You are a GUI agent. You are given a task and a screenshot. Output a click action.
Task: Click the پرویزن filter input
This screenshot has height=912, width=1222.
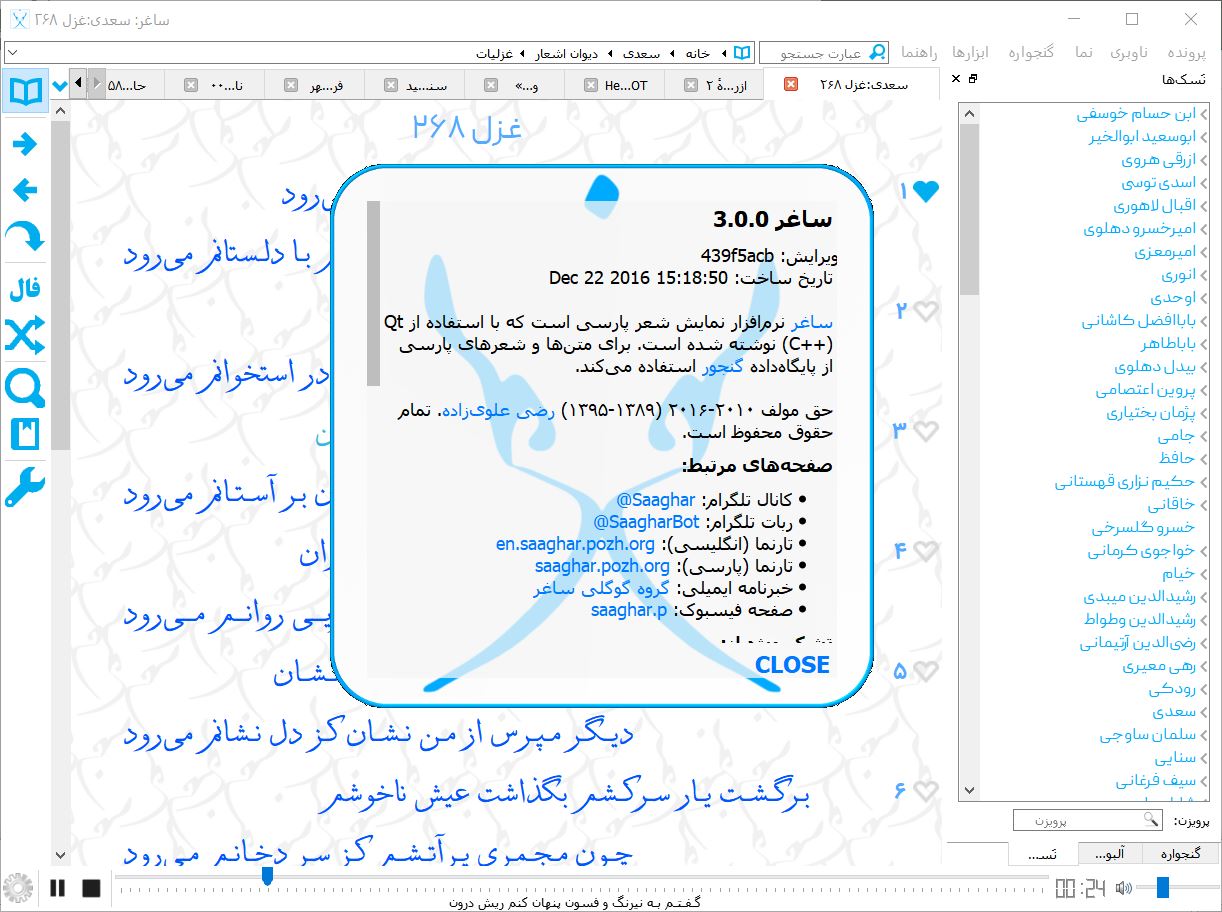(x=1088, y=821)
